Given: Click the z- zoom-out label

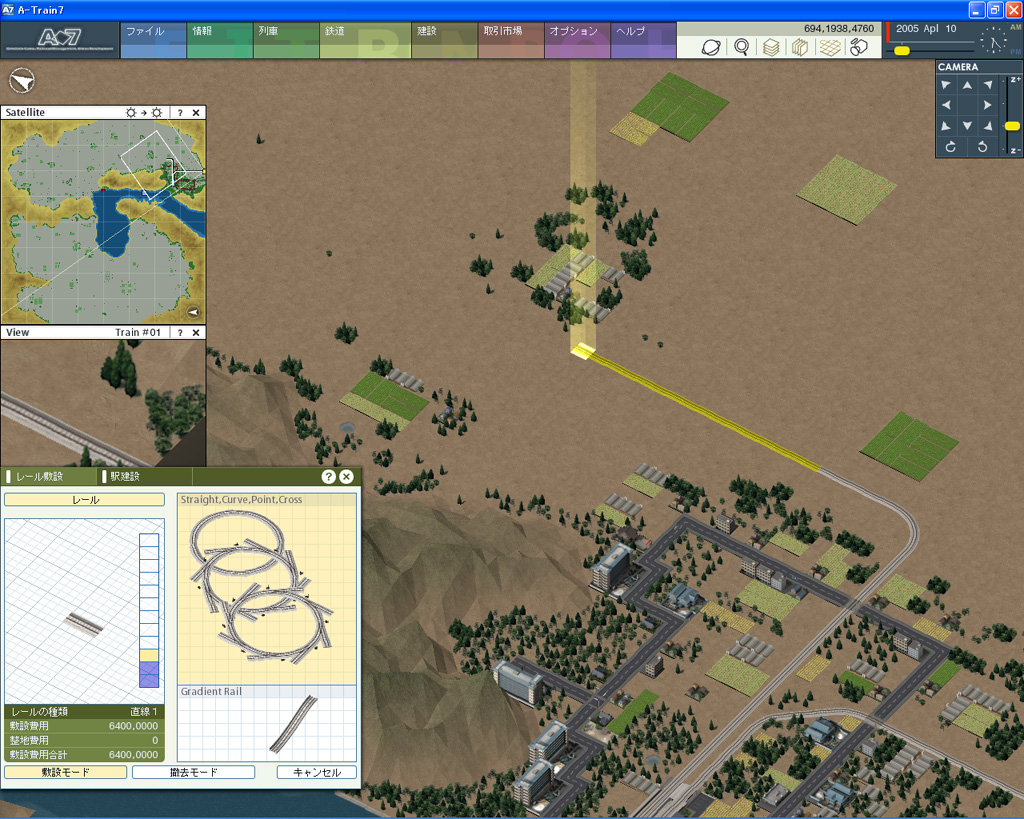Looking at the screenshot, I should [1015, 151].
